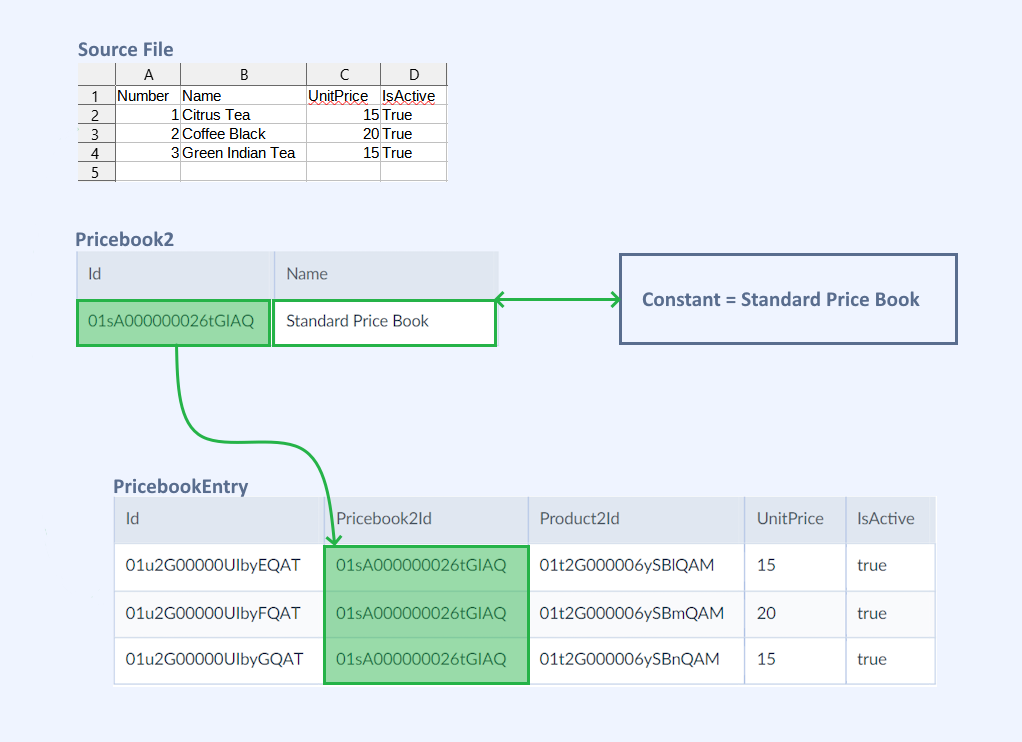Click the Source File heading
1022x742 pixels.
(126, 50)
